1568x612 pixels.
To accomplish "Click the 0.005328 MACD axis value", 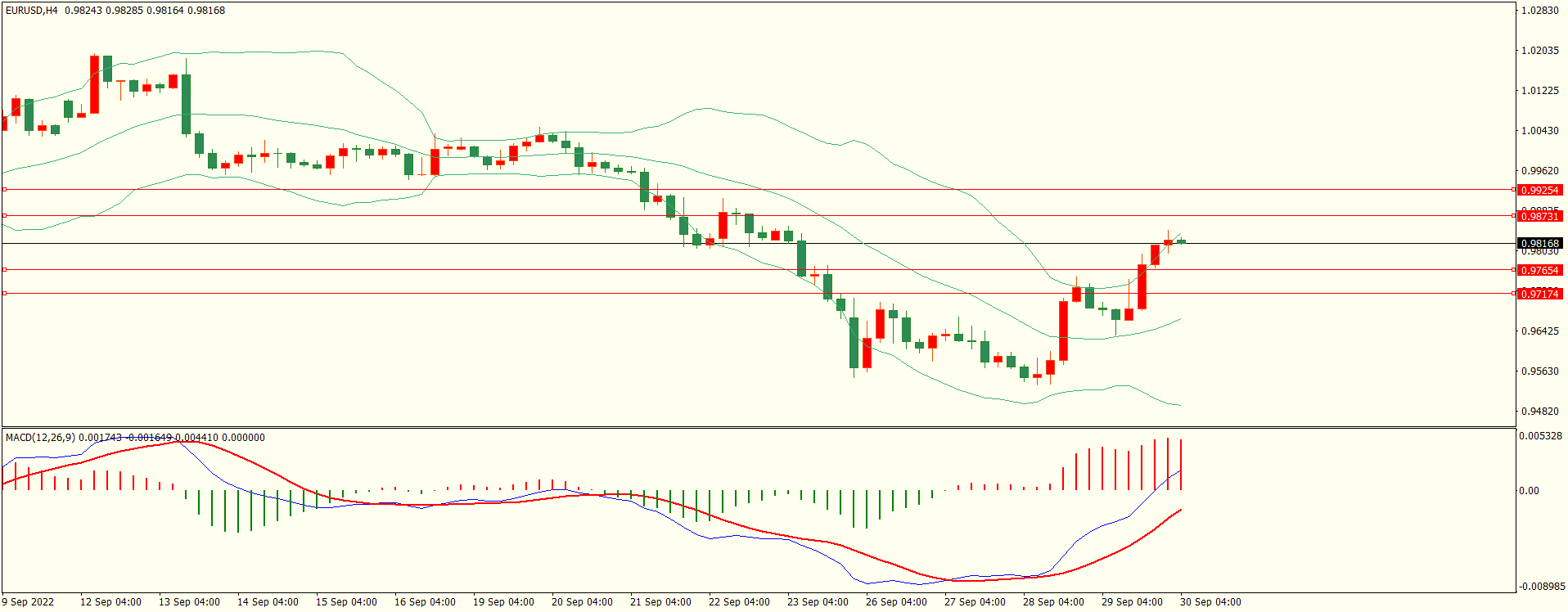I will pos(1540,436).
